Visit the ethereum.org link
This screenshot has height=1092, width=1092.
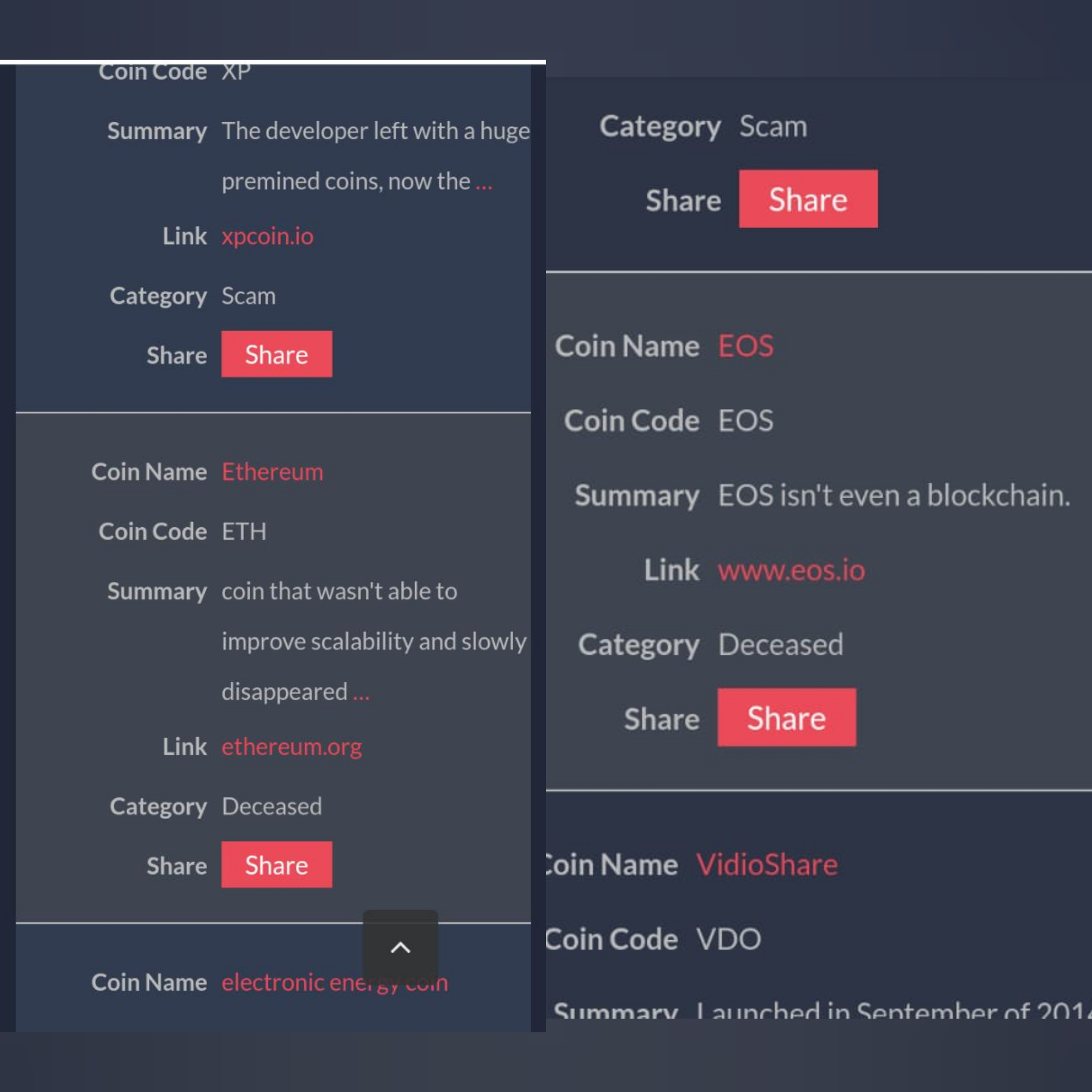tap(292, 747)
